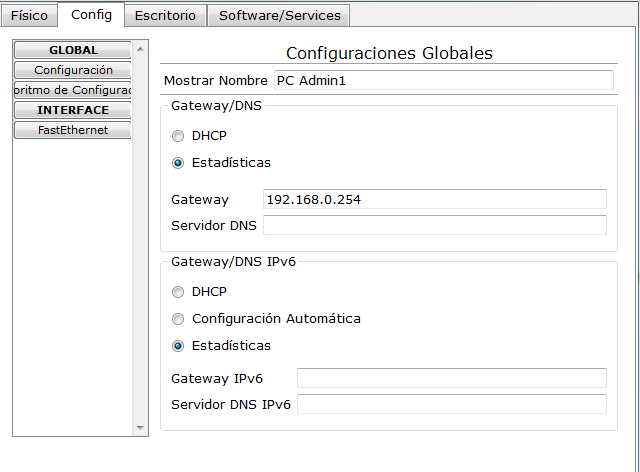
Task: Open Algoritmo de Configuración sidebar entry
Action: pos(72,90)
